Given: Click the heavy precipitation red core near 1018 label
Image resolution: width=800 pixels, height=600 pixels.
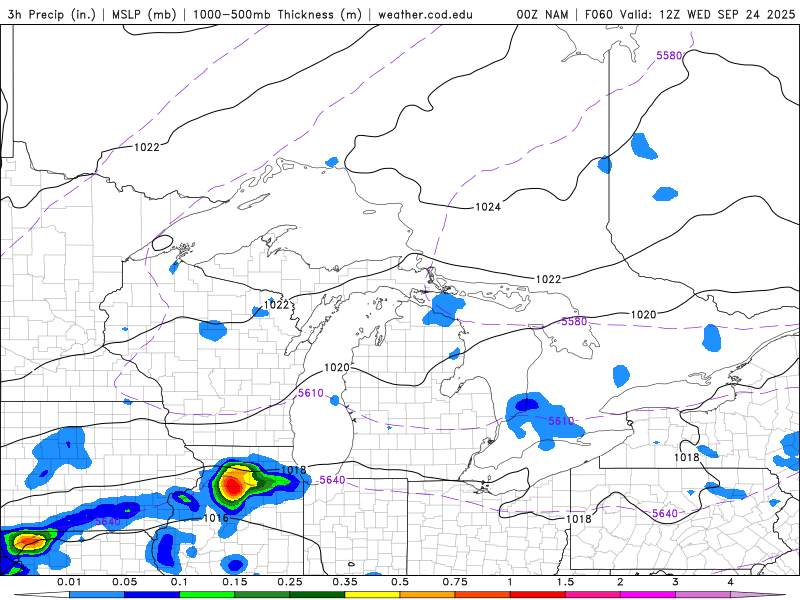Looking at the screenshot, I should (233, 485).
